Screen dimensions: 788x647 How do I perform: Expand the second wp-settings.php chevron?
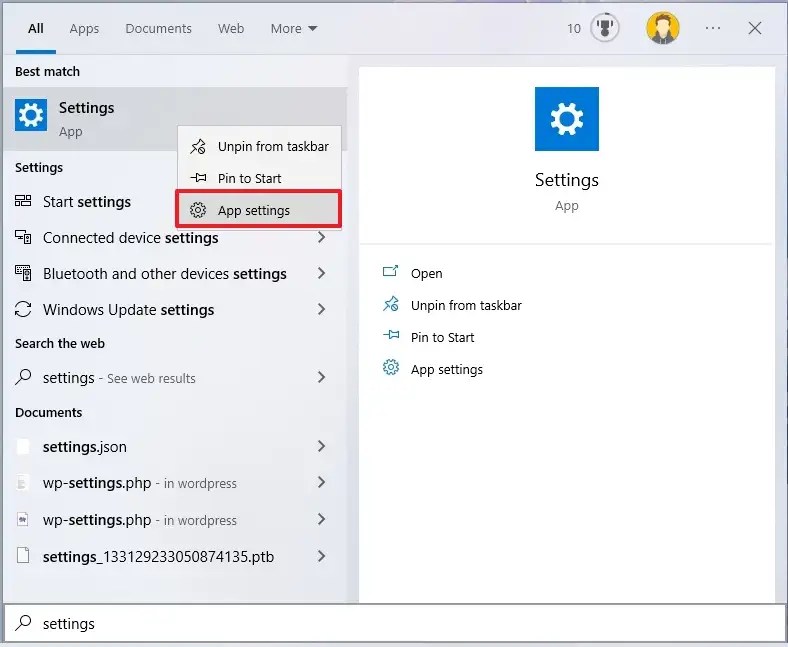pyautogui.click(x=322, y=519)
